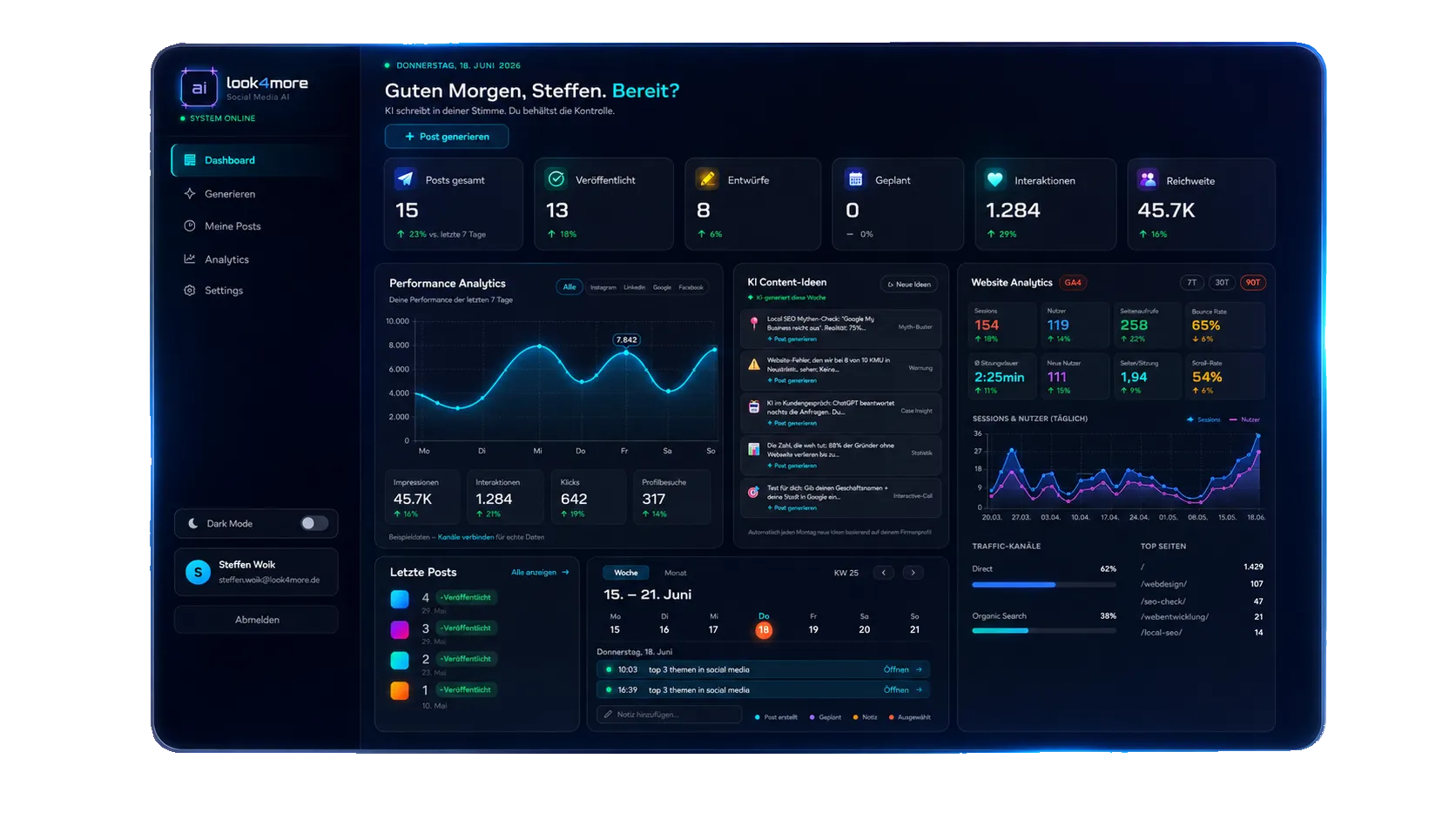Viewport: 1456px width, 819px height.
Task: Go to previous week with left chevron
Action: 884,573
